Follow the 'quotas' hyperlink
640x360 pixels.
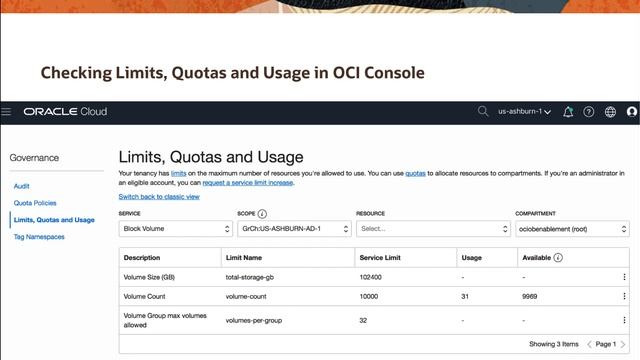coord(415,173)
